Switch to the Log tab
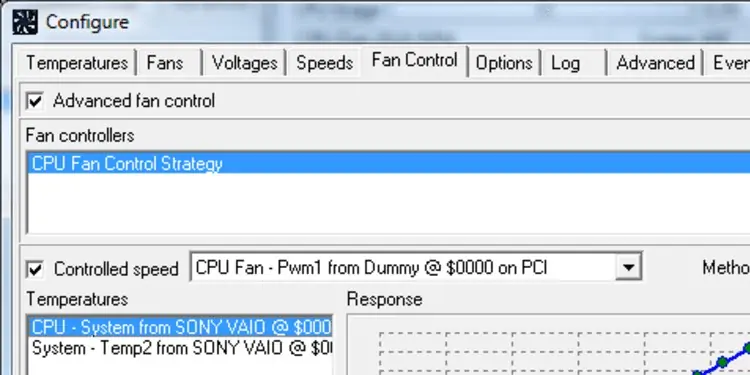The width and height of the screenshot is (750, 375). 565,63
